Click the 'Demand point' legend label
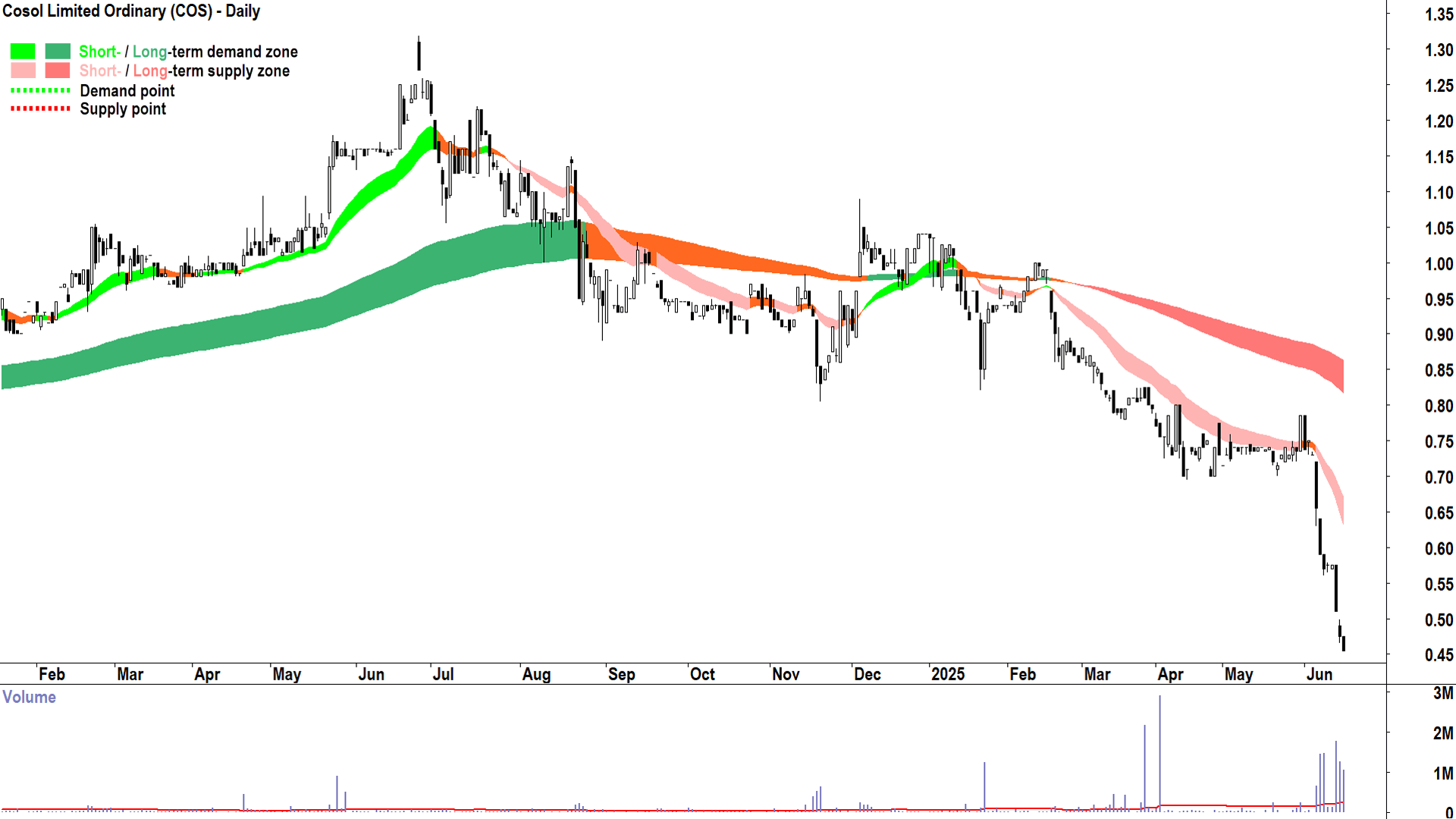The height and width of the screenshot is (819, 1456). click(x=127, y=91)
